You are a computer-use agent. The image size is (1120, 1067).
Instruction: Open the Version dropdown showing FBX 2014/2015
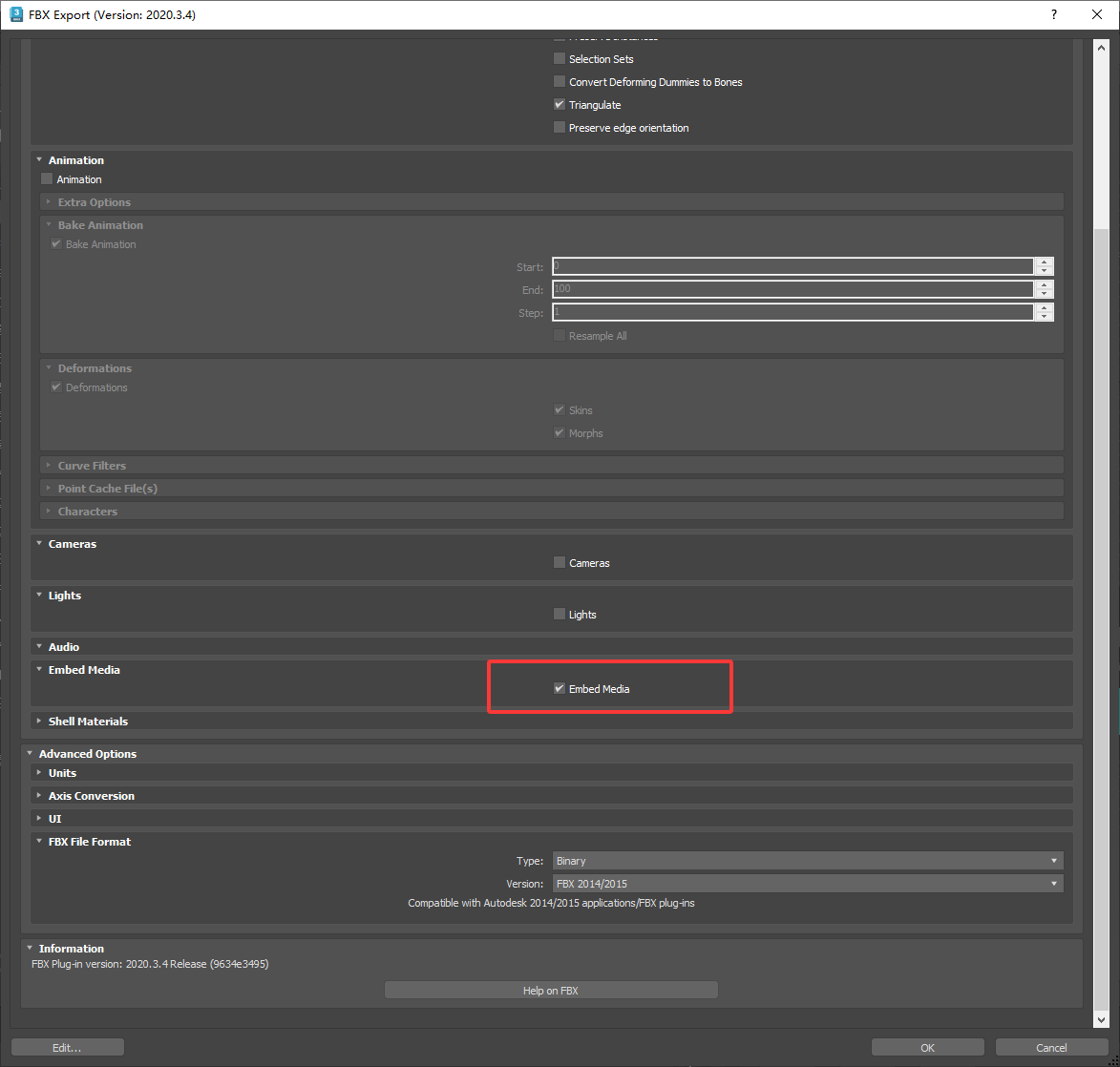pyautogui.click(x=807, y=884)
